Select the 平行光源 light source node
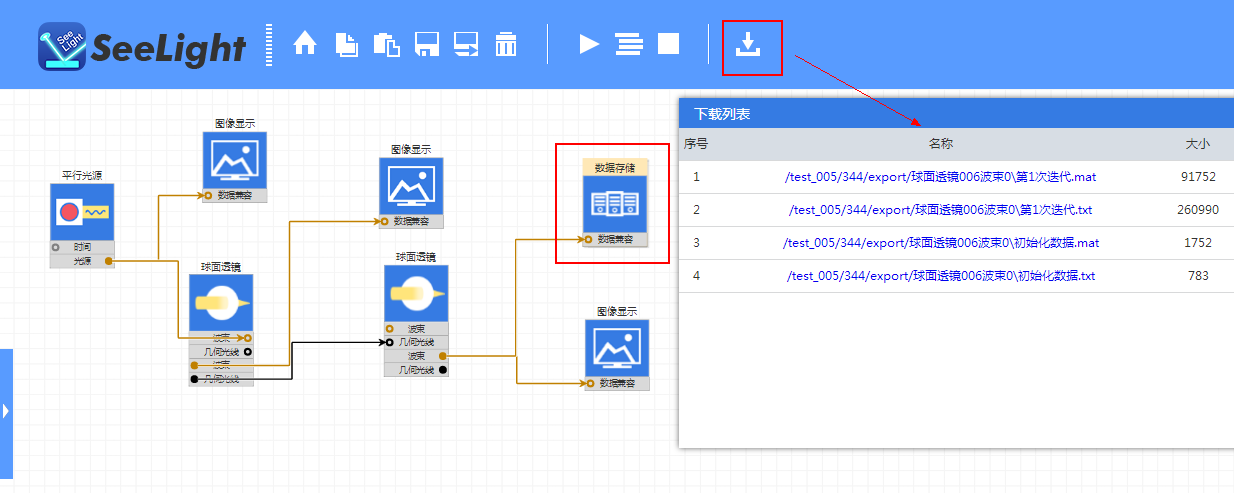Screen dimensions: 1234x493 (82, 212)
